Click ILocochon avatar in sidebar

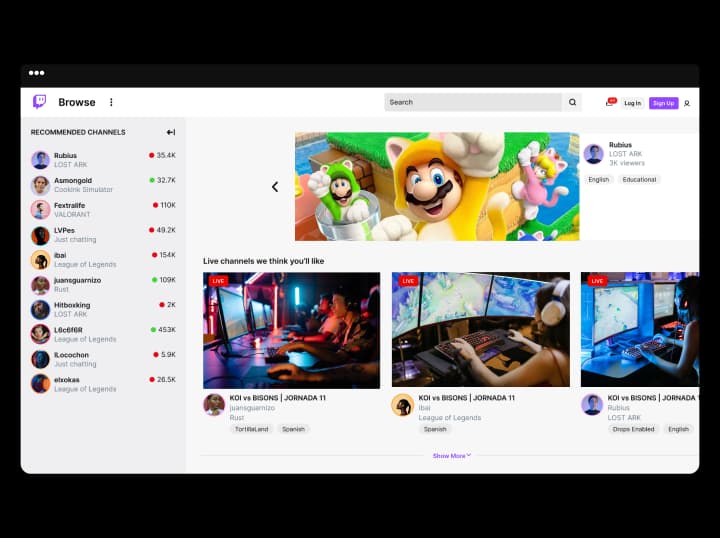(x=40, y=359)
